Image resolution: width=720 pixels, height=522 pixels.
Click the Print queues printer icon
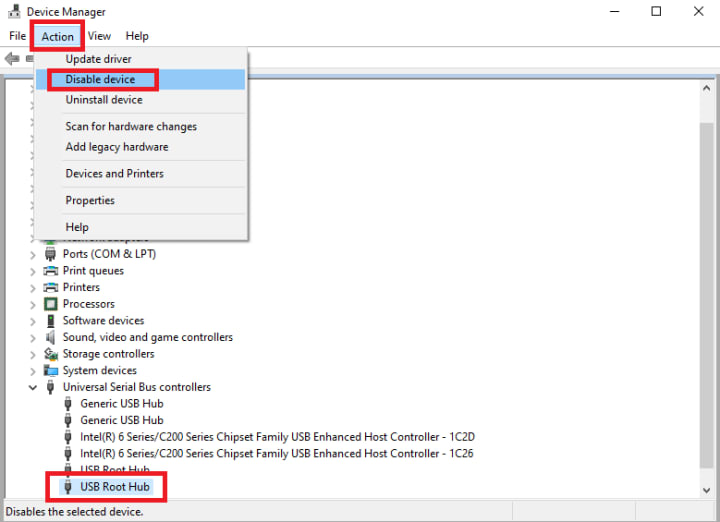pos(51,270)
